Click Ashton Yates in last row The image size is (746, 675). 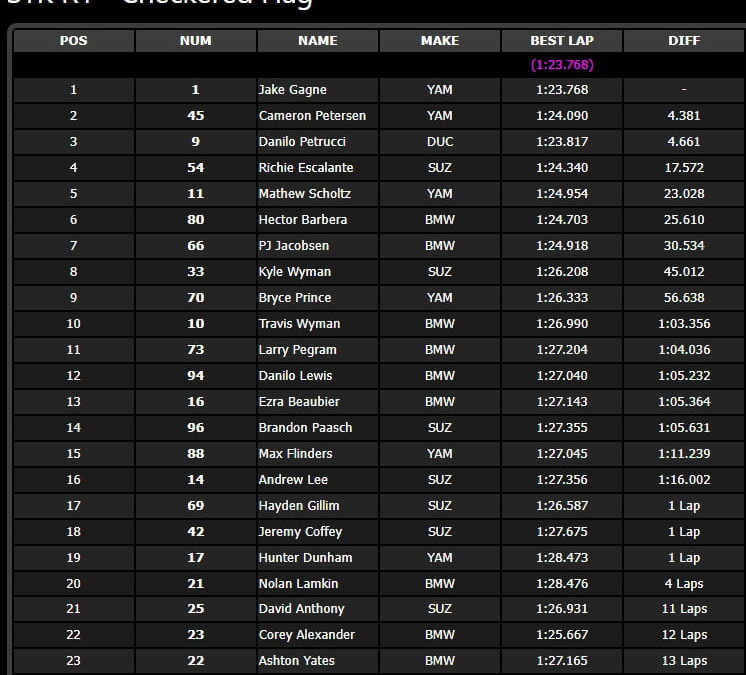296,661
